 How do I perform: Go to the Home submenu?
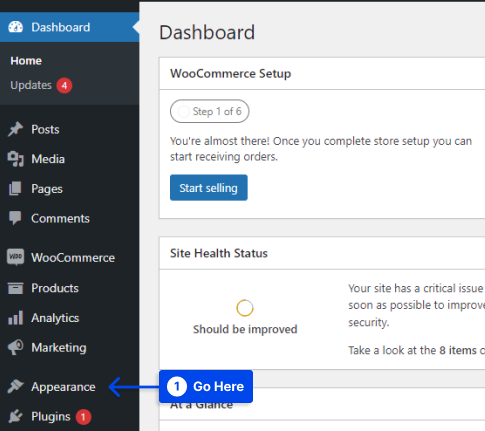(26, 61)
